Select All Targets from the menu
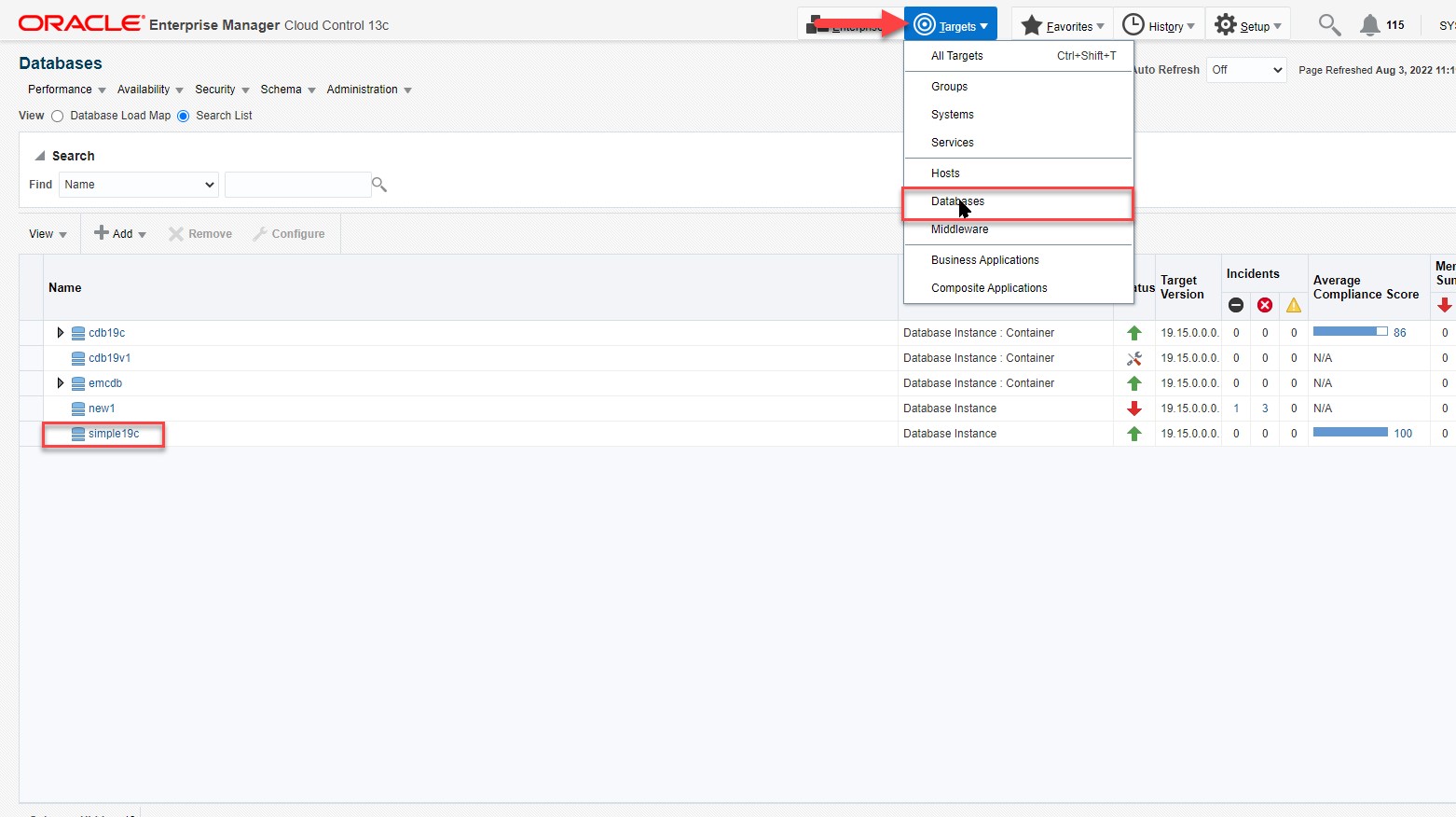 tap(1019, 56)
